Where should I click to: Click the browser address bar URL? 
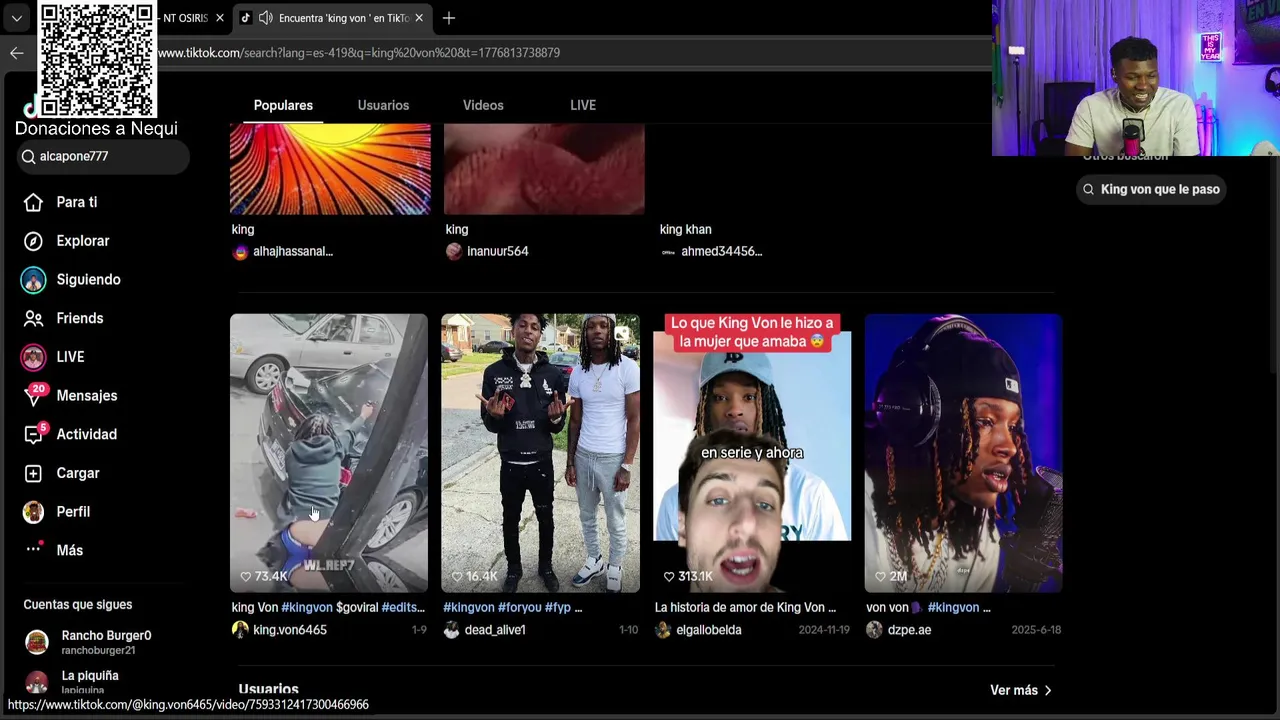tap(359, 53)
